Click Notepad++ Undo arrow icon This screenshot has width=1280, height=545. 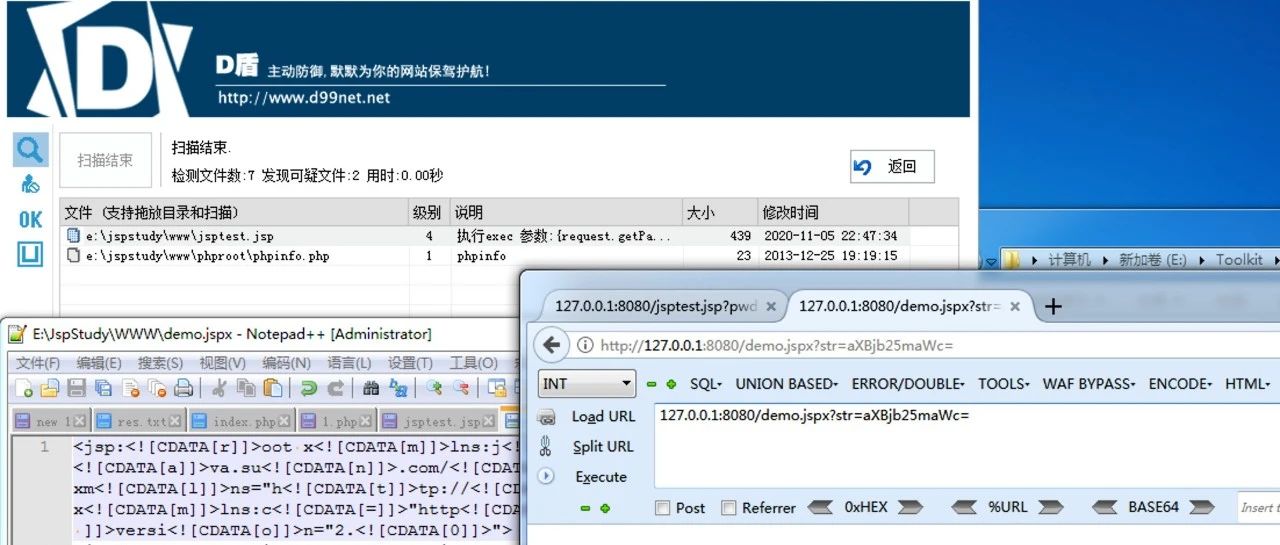tap(309, 388)
